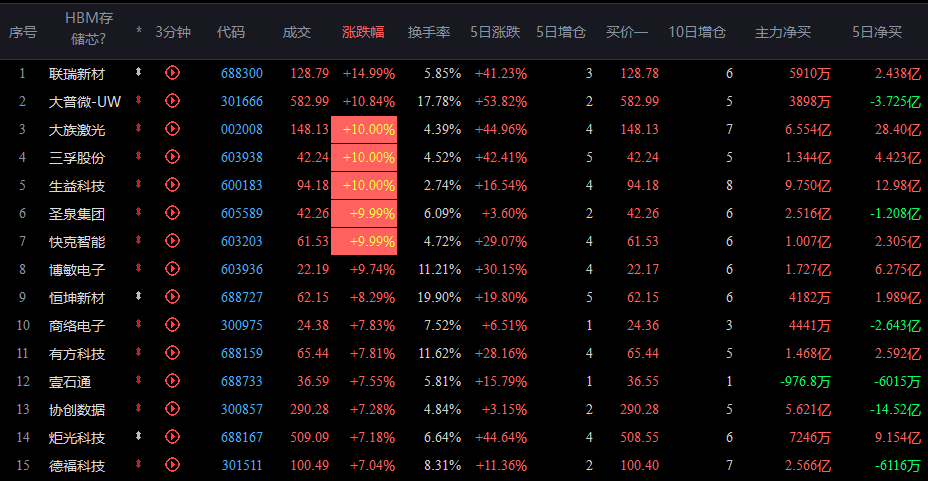Image resolution: width=928 pixels, height=481 pixels.
Task: Open stock code 688733
Action: tap(241, 381)
